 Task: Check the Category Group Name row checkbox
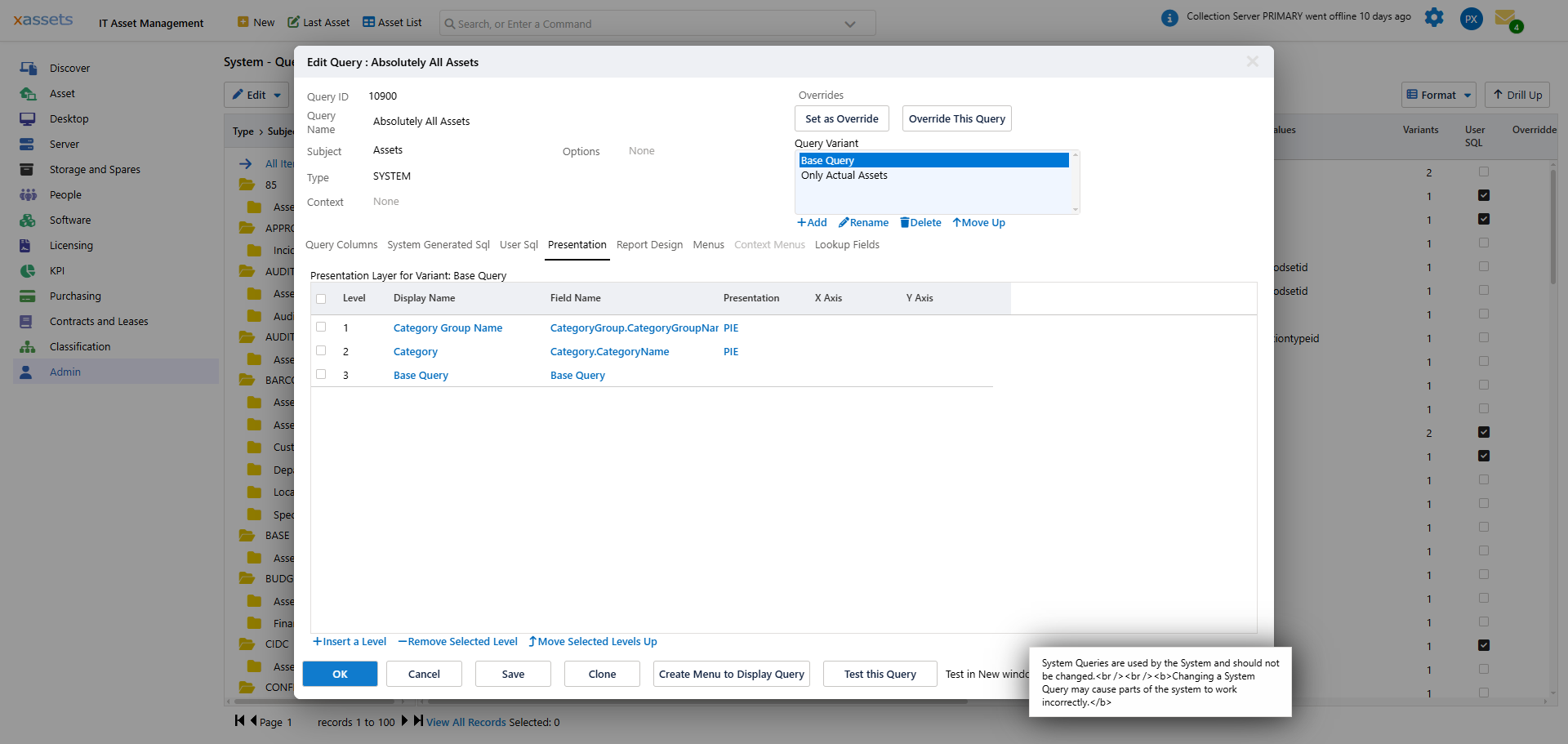(321, 327)
